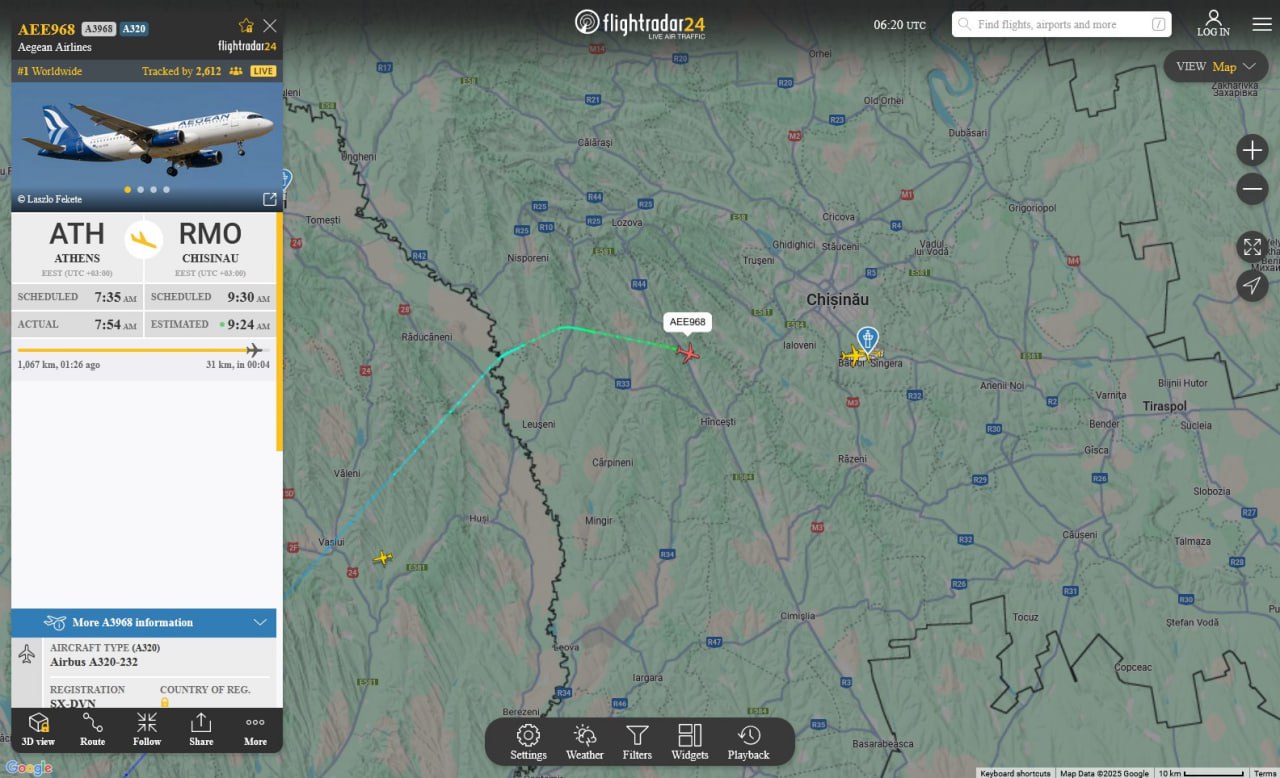The image size is (1280, 778).
Task: Open the More options in flight panel
Action: [255, 729]
